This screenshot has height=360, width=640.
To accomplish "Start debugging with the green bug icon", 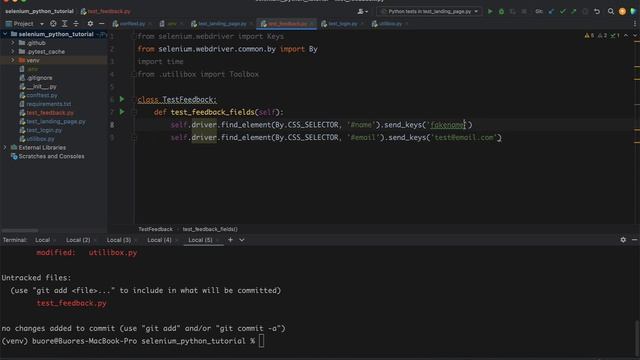I will [501, 11].
